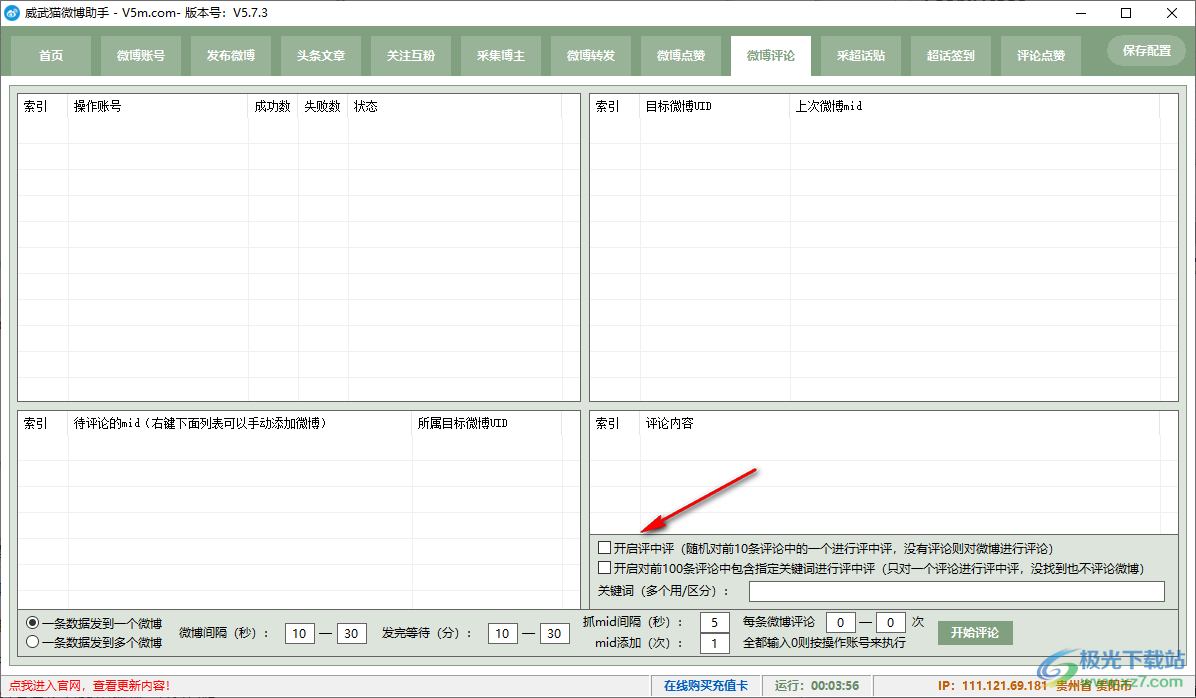This screenshot has width=1196, height=698.
Task: Click the 失败数 column header
Action: (x=323, y=106)
